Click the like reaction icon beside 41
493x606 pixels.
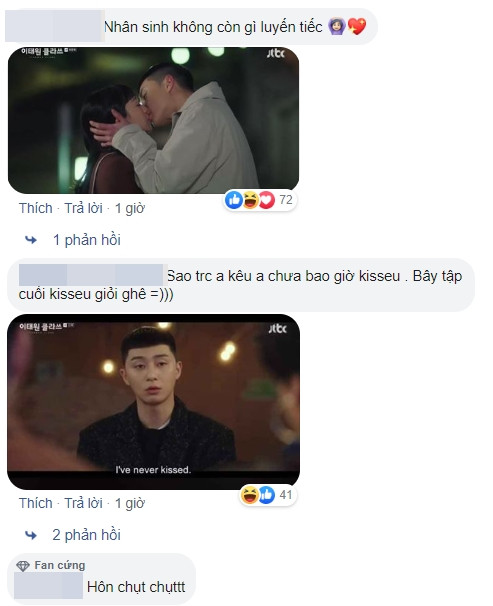266,495
